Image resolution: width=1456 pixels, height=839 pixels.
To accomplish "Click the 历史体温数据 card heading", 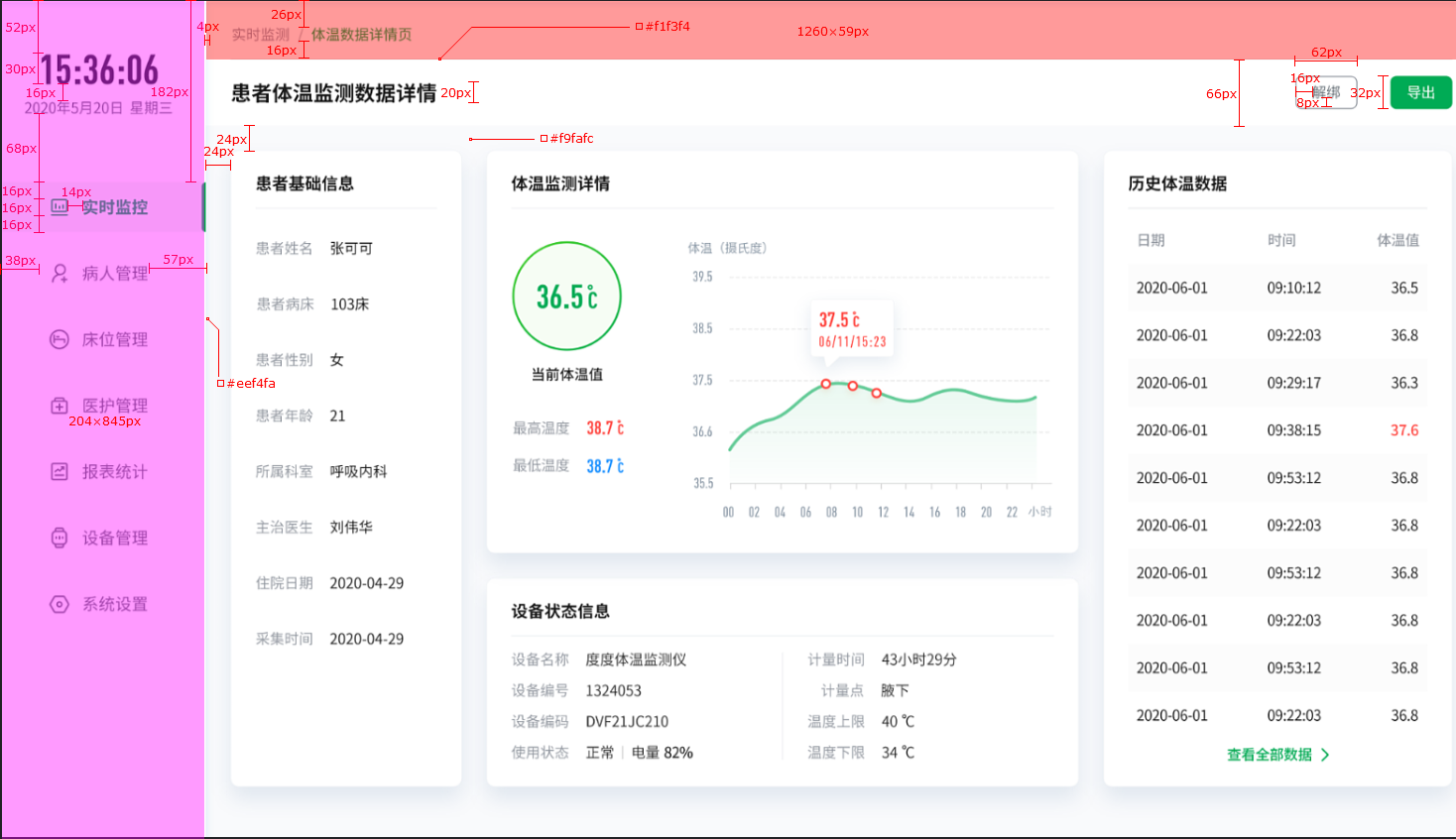I will pyautogui.click(x=1177, y=183).
